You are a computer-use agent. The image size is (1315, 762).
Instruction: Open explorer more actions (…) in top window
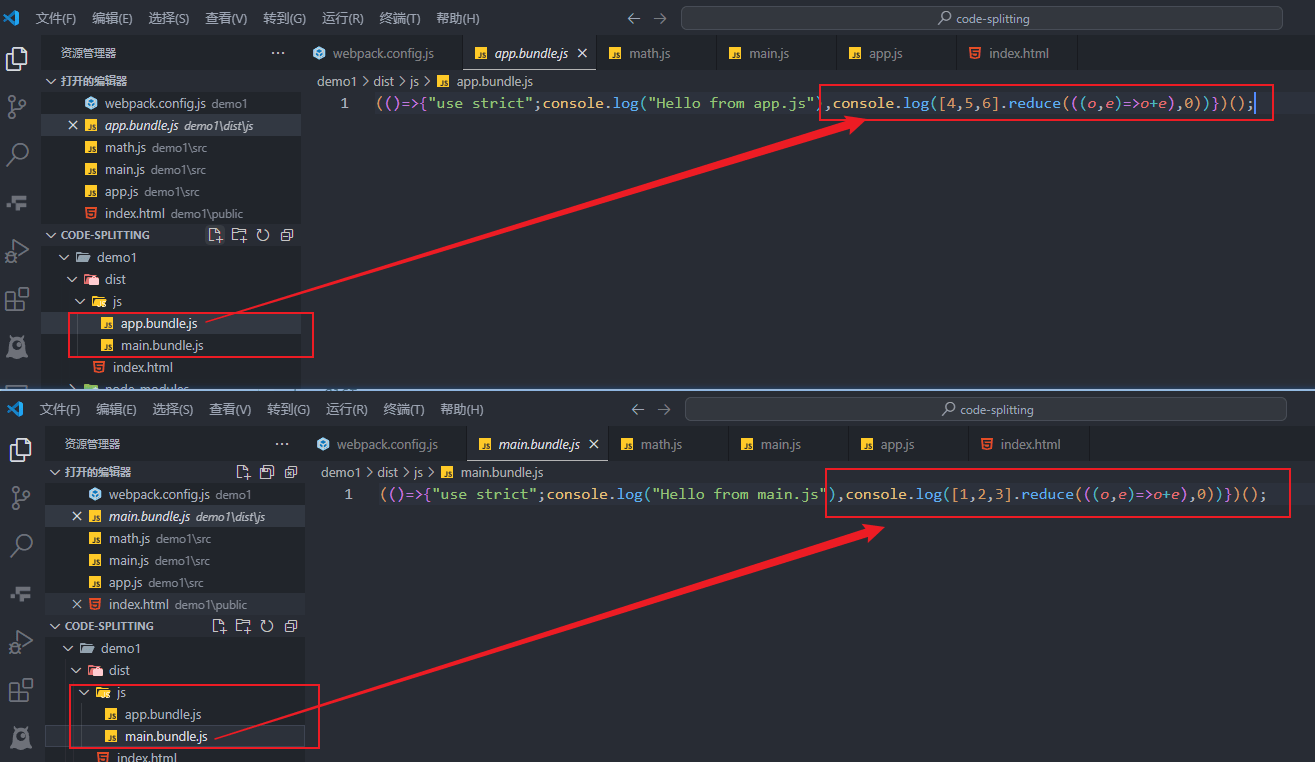point(278,53)
